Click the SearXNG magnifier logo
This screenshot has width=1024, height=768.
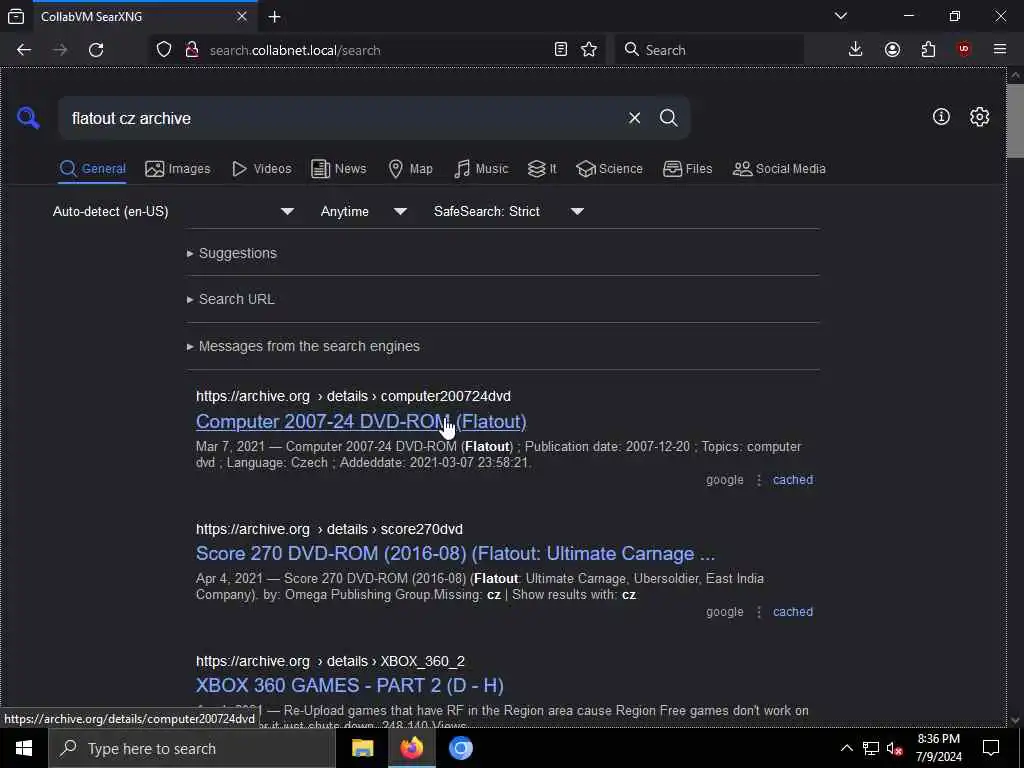[28, 118]
